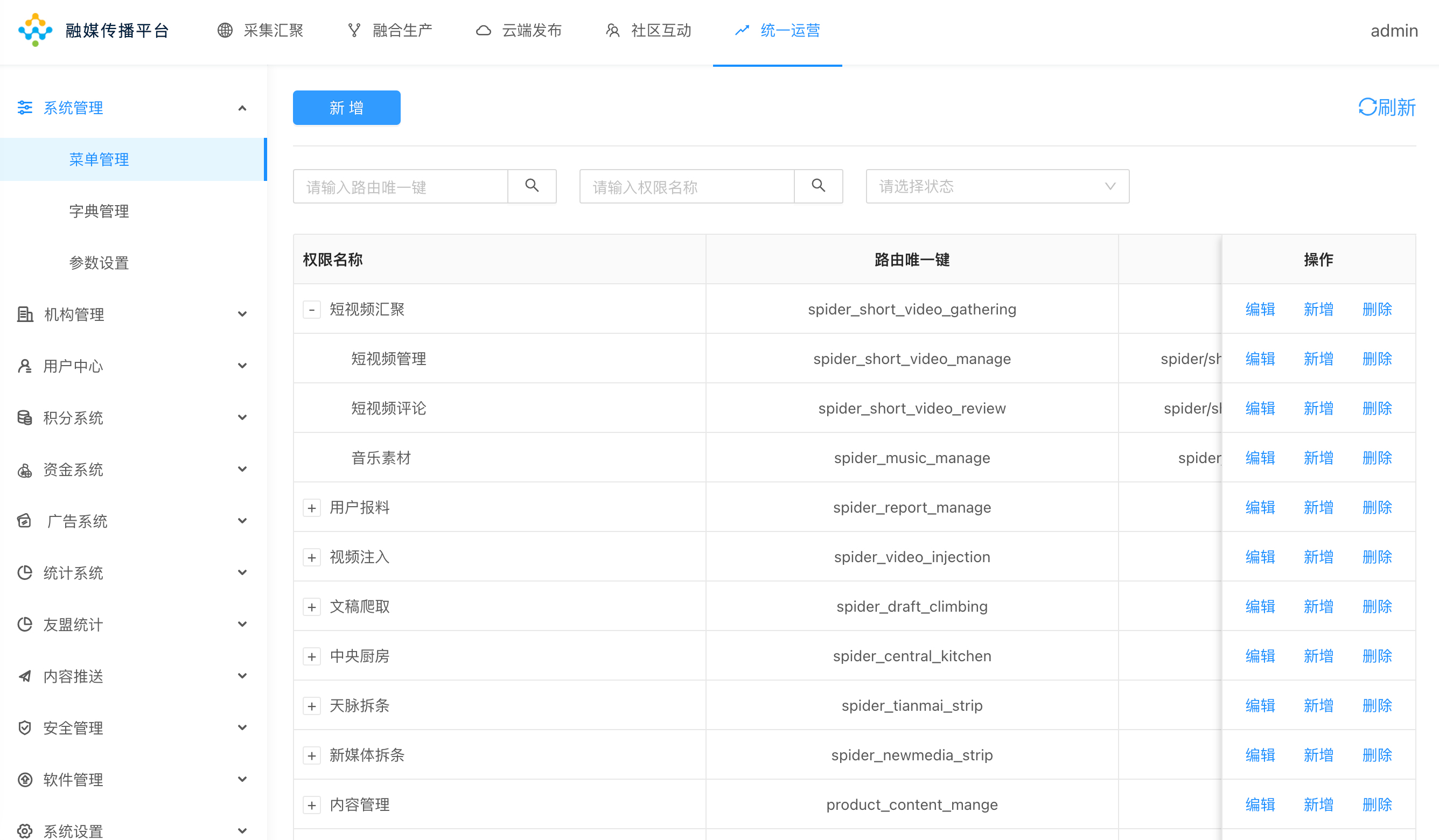Expand the 中央厨房 row
The width and height of the screenshot is (1439, 840).
[x=311, y=656]
